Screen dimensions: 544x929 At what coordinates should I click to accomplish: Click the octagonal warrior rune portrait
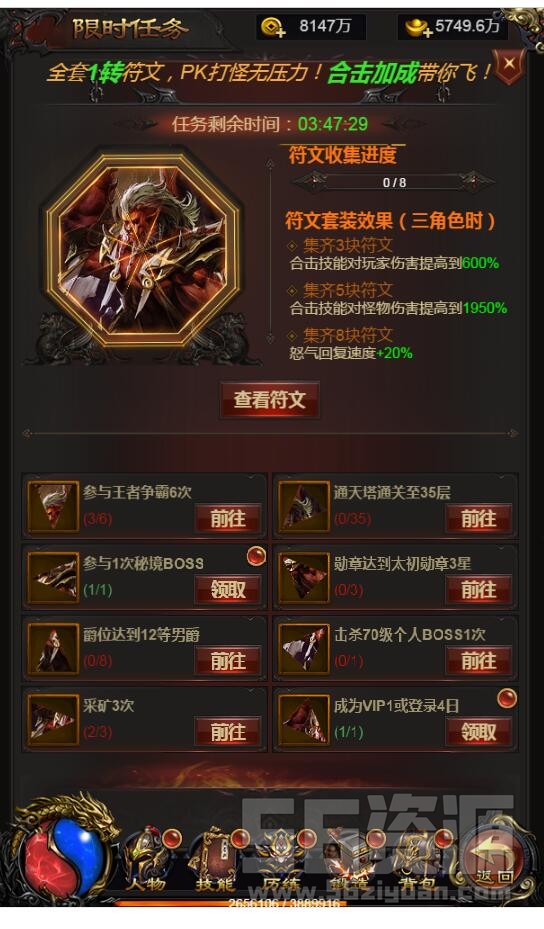pyautogui.click(x=142, y=250)
